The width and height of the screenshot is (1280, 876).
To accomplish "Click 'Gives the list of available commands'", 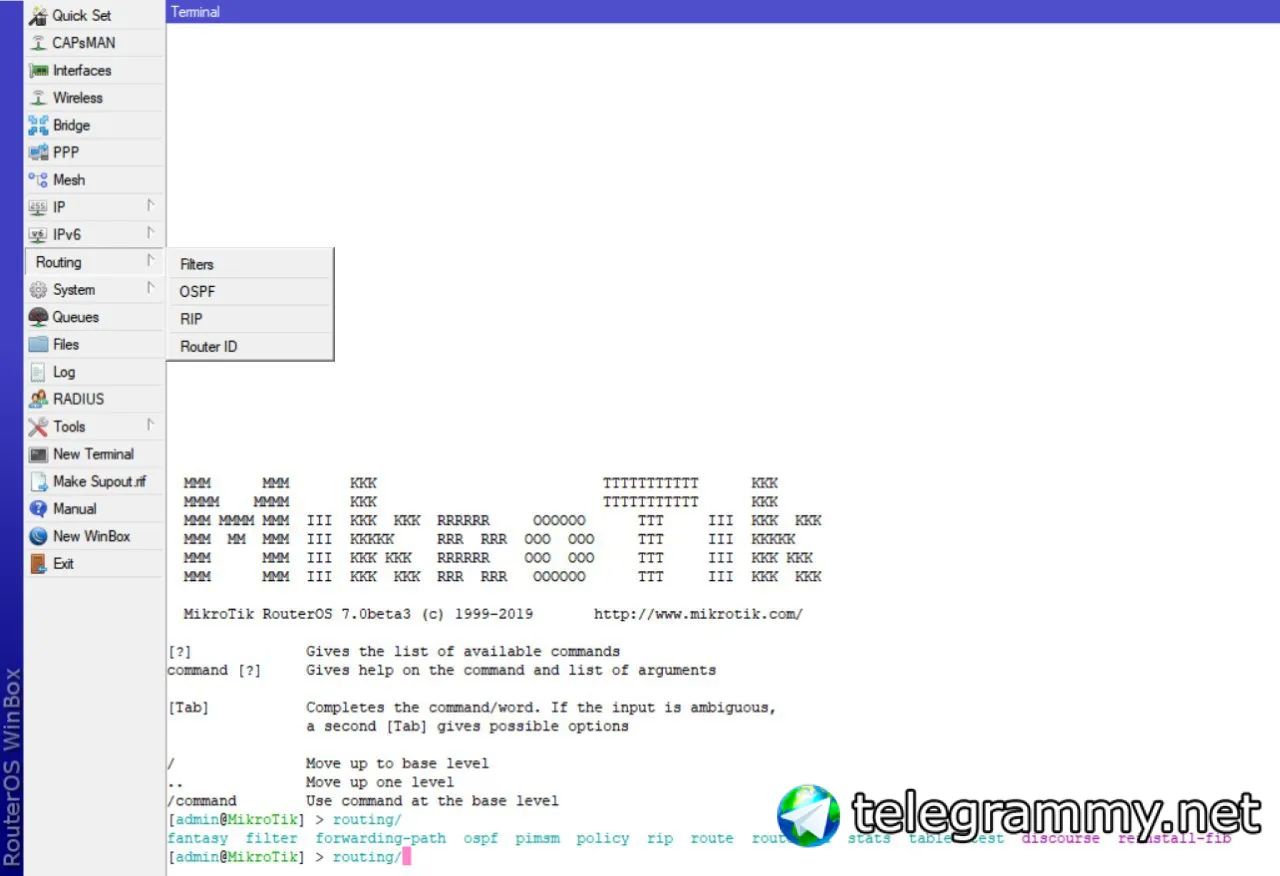I will [463, 651].
